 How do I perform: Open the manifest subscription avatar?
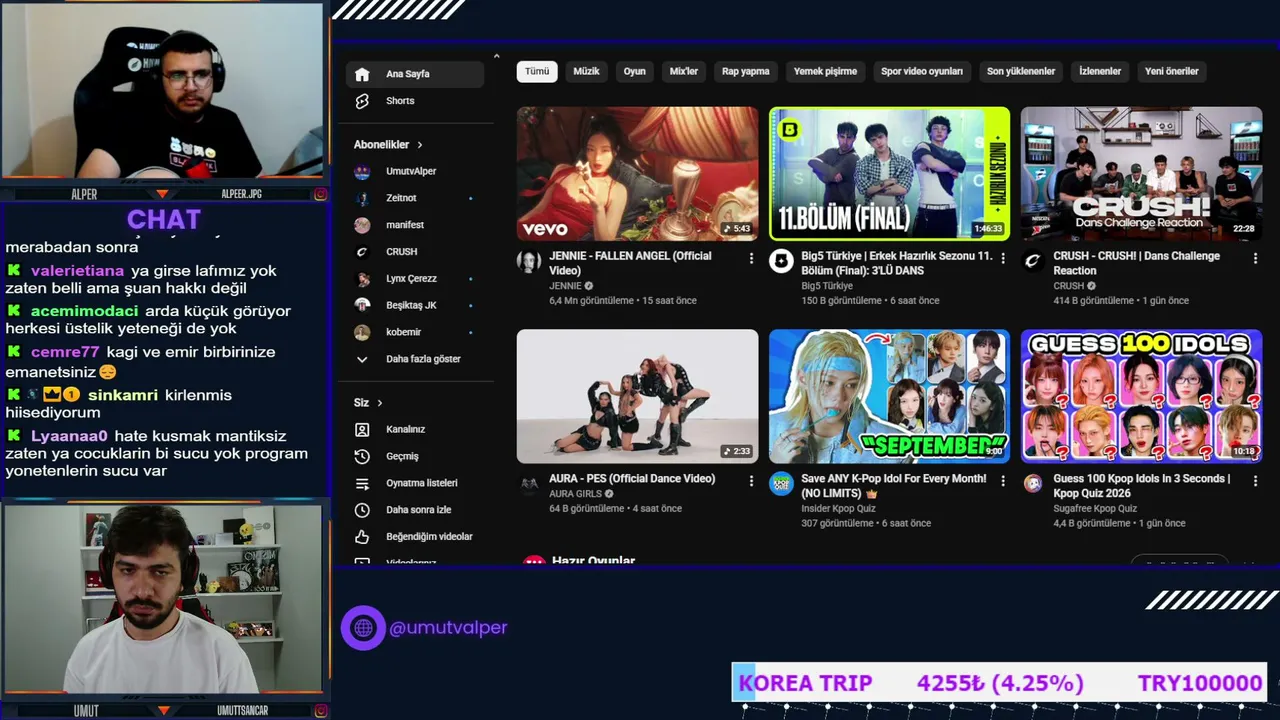362,225
